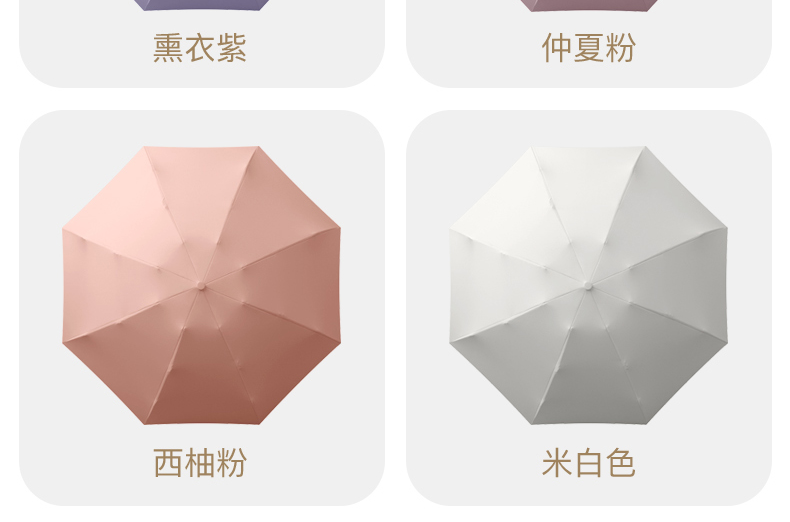
Task: Tap the purple umbrella edge above 熏衣紫
Action: (202, 5)
